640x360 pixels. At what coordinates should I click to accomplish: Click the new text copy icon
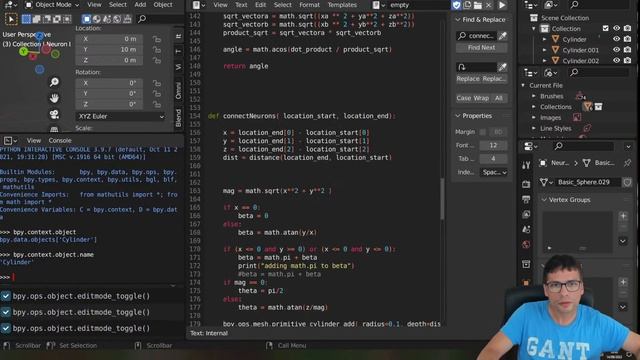467,5
